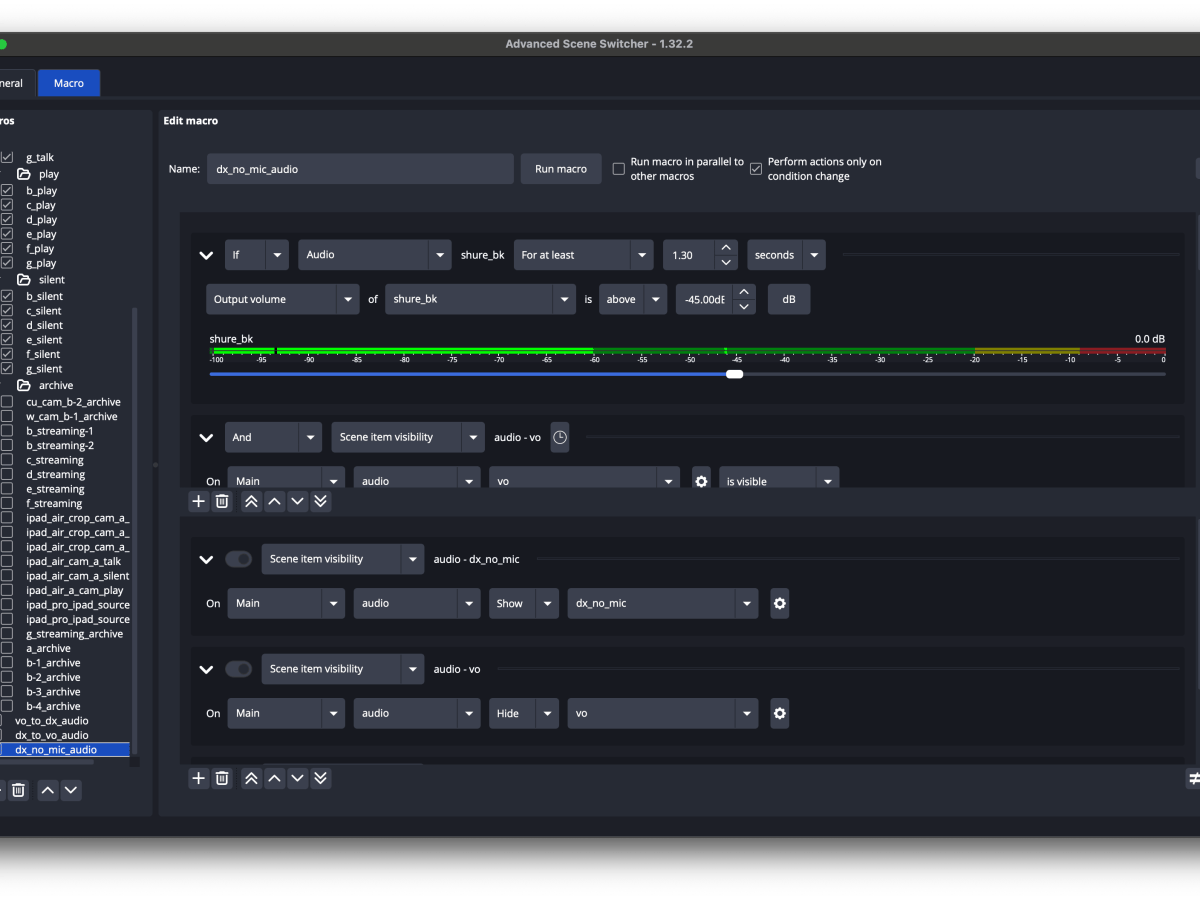Viewport: 1200px width, 900px height.
Task: Toggle the audio - vo action switch
Action: point(238,669)
